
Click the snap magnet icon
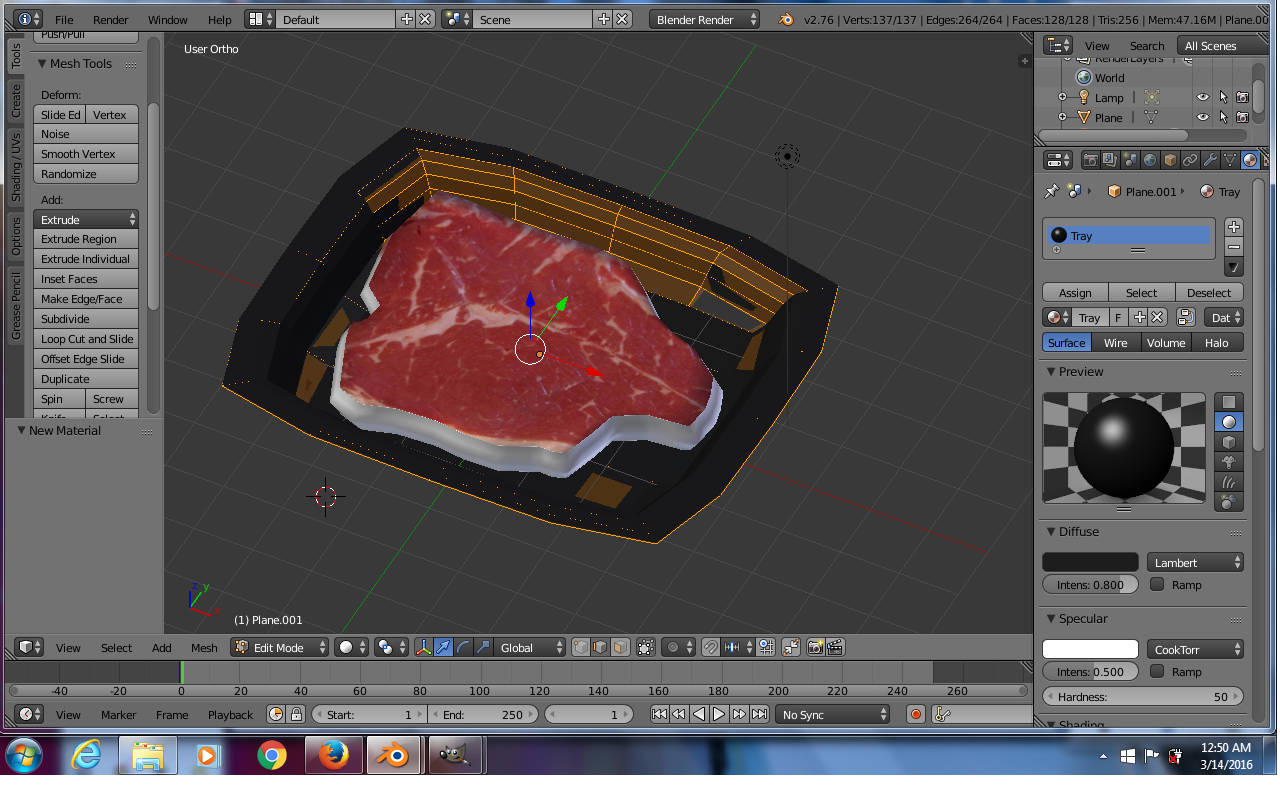pos(711,648)
